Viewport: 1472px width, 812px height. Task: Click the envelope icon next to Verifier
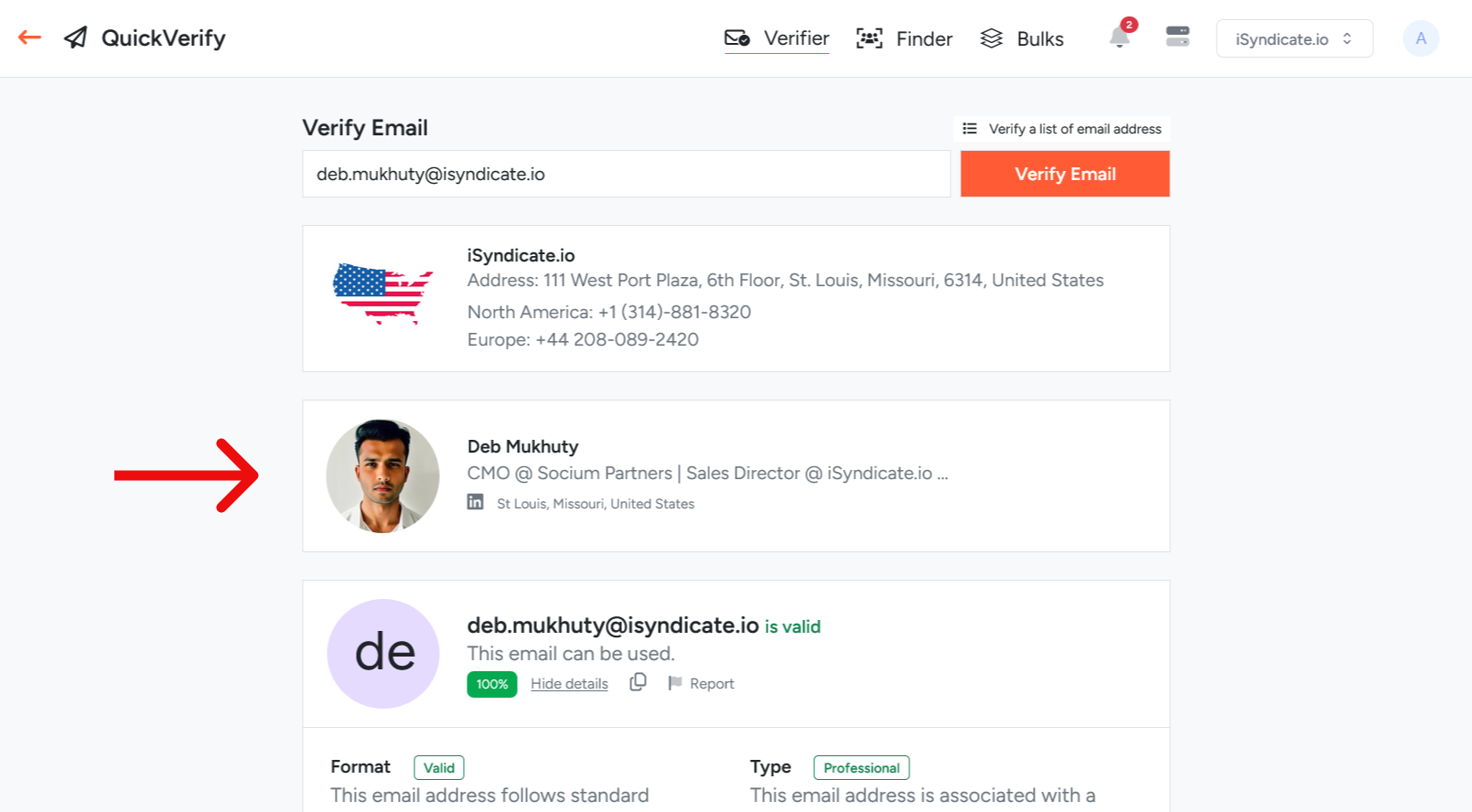(x=738, y=38)
